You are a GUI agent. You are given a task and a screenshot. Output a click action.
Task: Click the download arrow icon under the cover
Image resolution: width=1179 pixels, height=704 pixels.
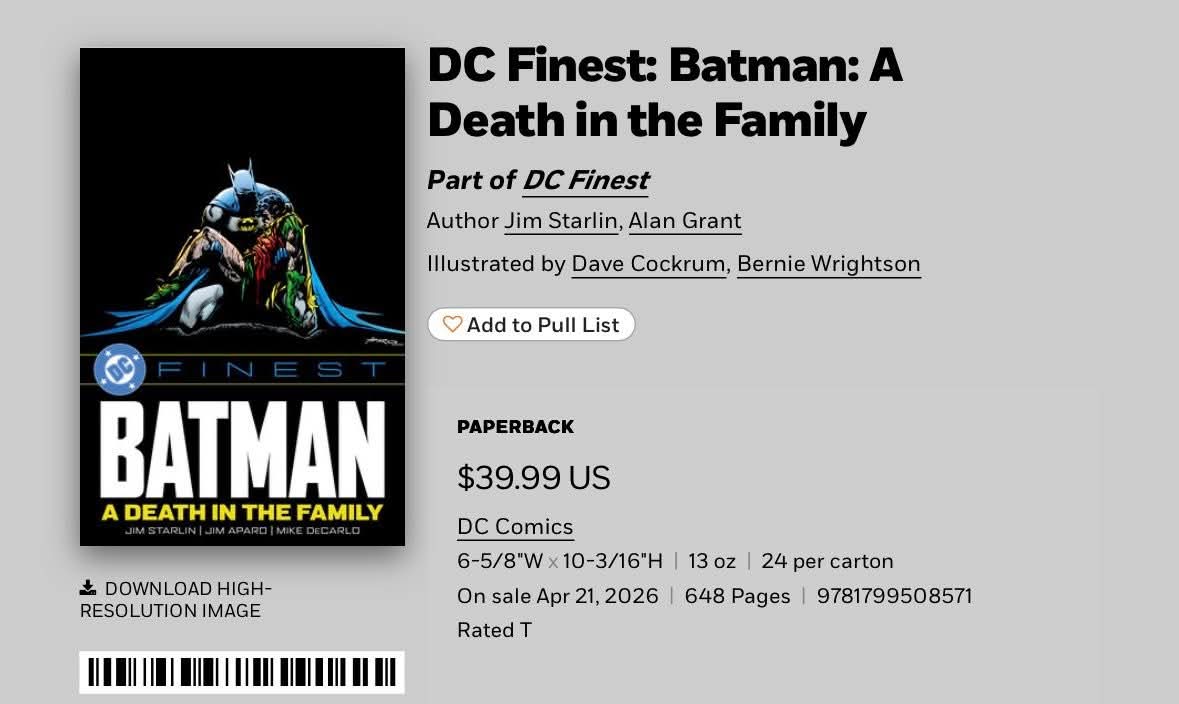click(88, 588)
